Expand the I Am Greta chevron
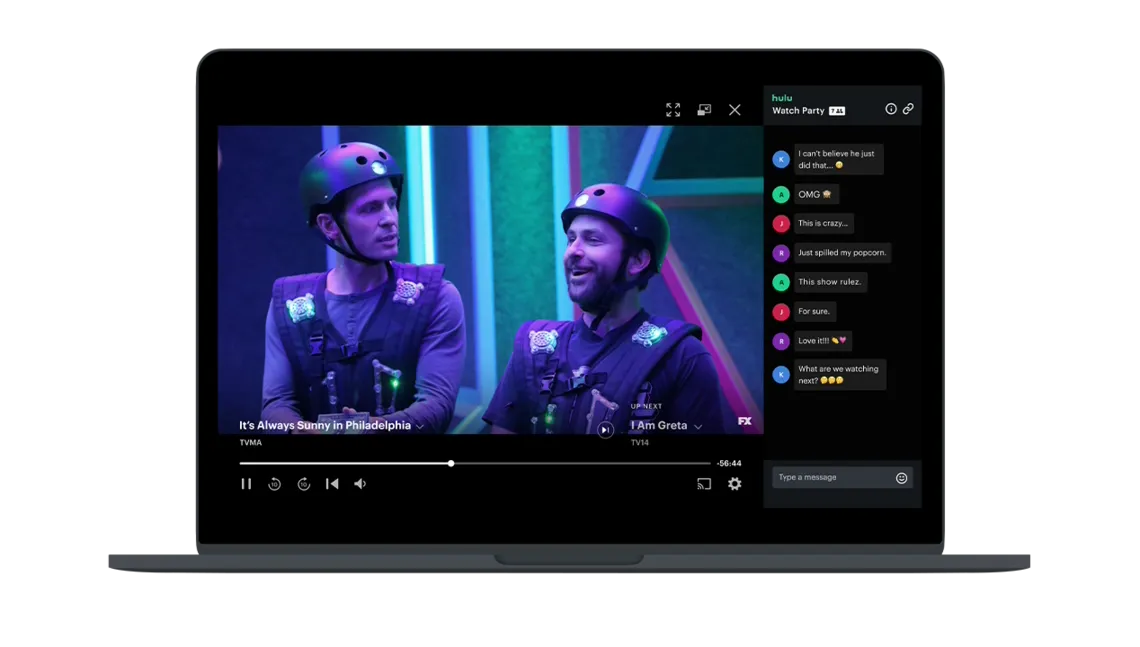The image size is (1140, 647). [x=698, y=427]
